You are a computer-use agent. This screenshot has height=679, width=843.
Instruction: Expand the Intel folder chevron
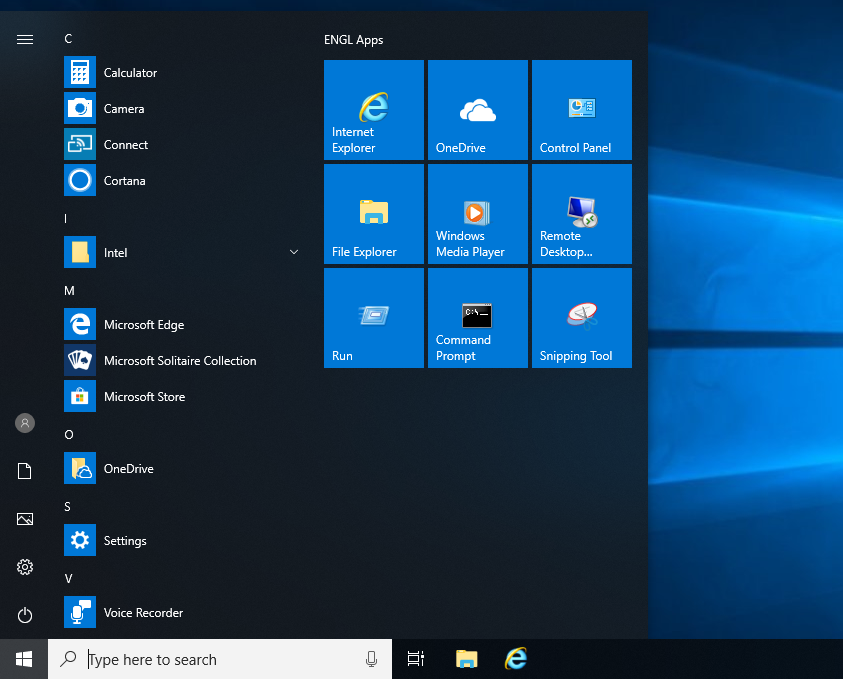point(294,252)
